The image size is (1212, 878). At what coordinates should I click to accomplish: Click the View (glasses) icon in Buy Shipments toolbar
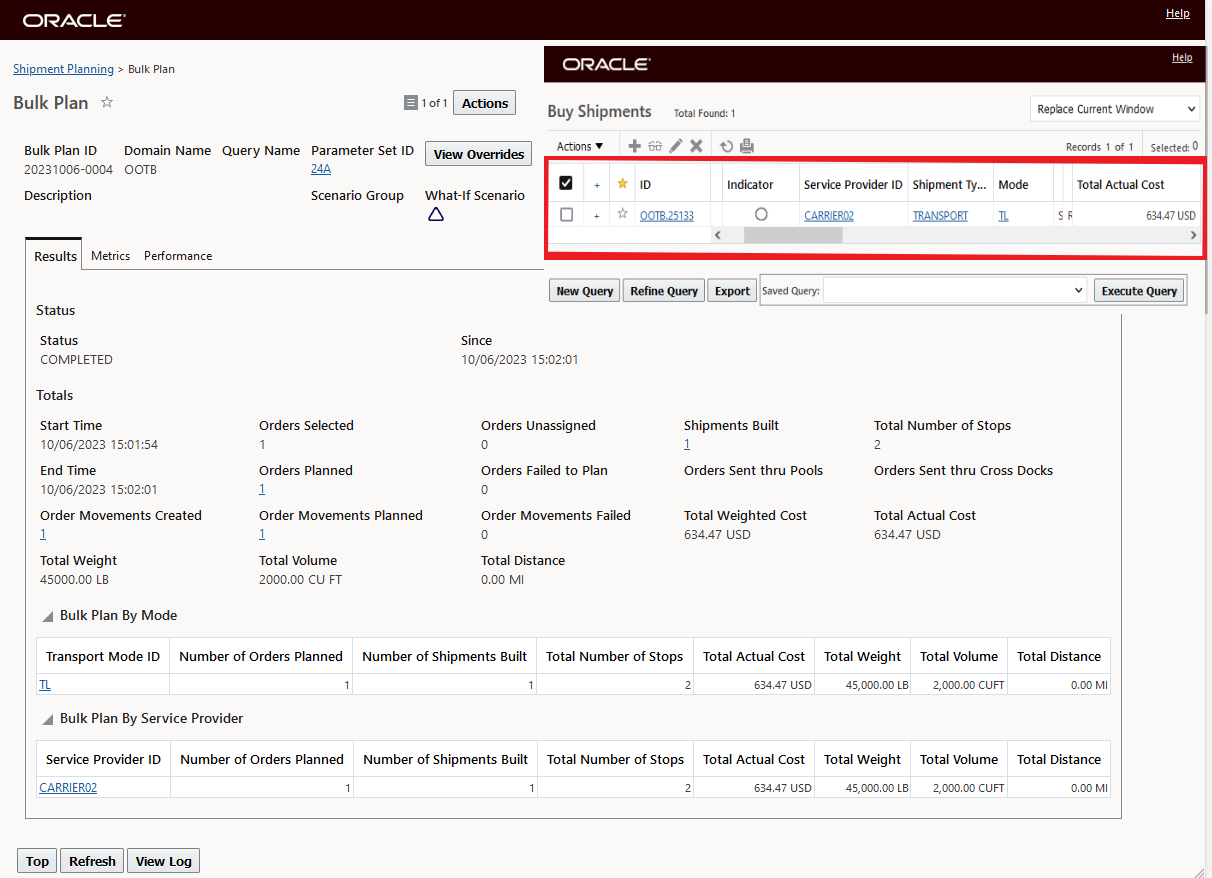(x=655, y=146)
